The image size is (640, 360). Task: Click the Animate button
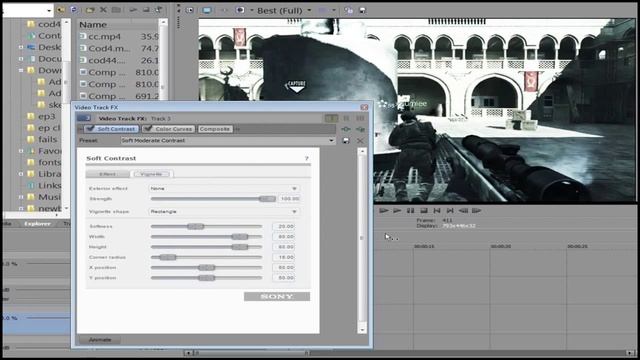(x=100, y=340)
